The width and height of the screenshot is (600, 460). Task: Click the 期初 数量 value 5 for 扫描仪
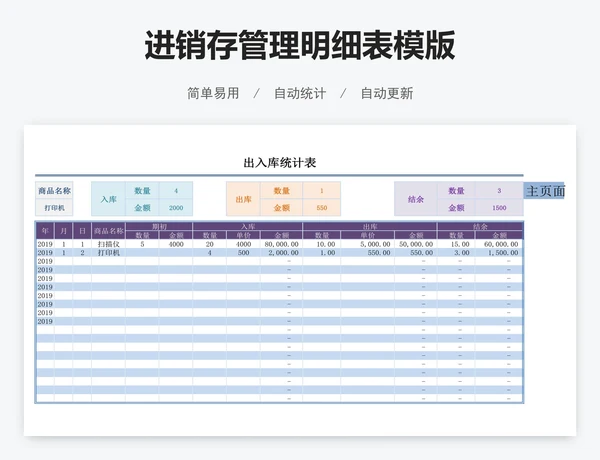coord(142,244)
